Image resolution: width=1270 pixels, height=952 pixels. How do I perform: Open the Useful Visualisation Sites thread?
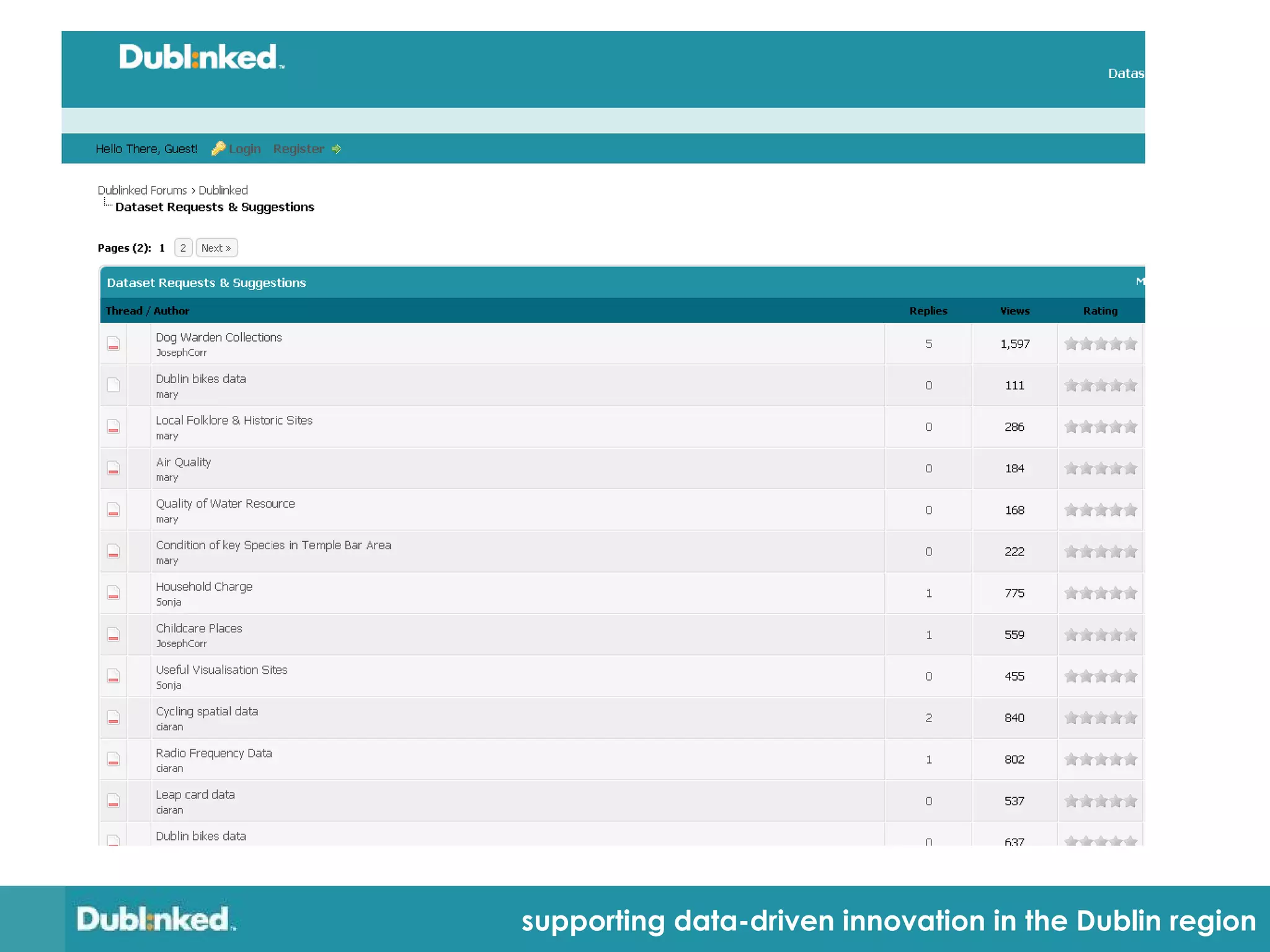tap(221, 670)
